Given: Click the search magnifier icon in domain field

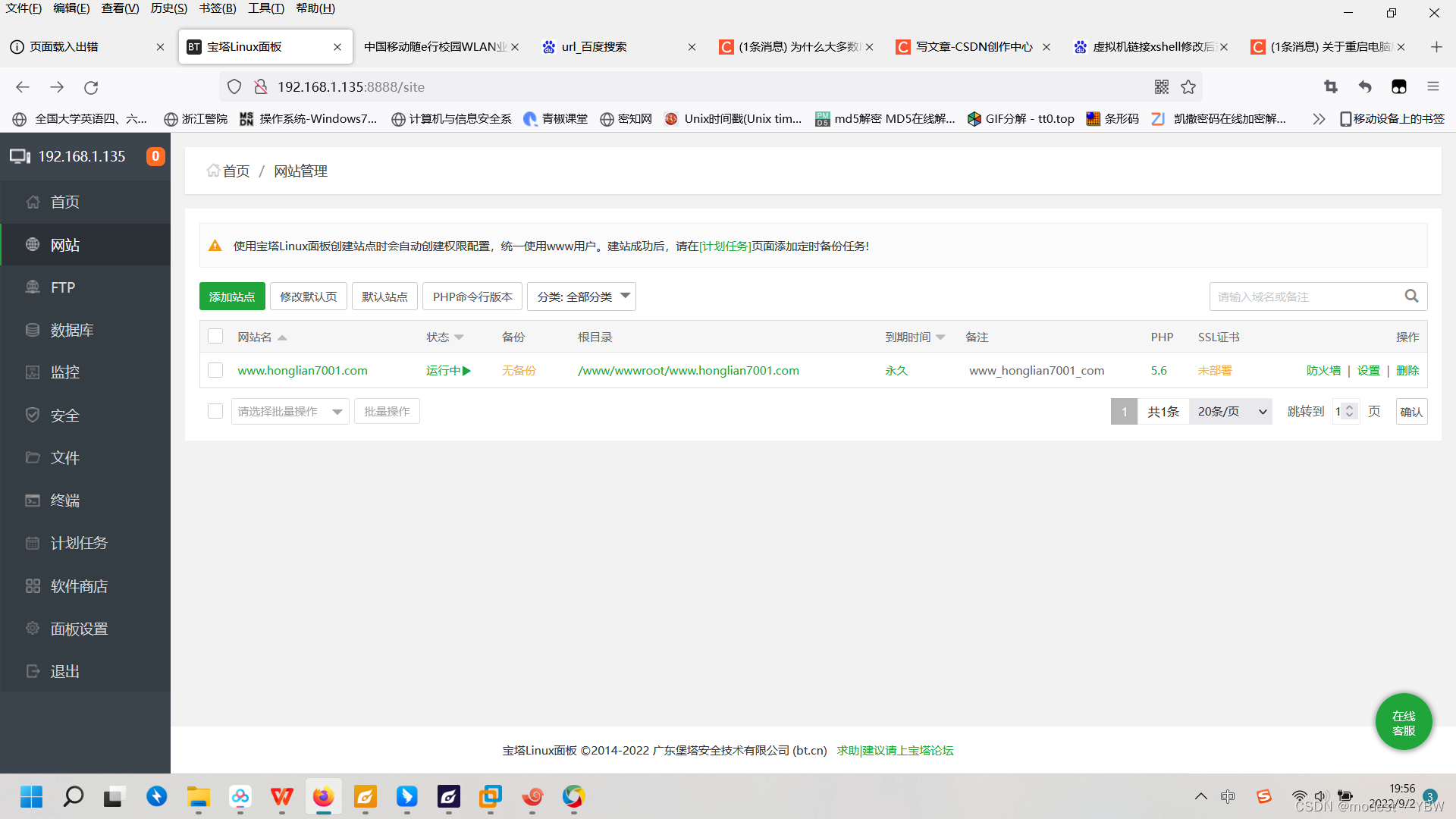Looking at the screenshot, I should pyautogui.click(x=1410, y=297).
